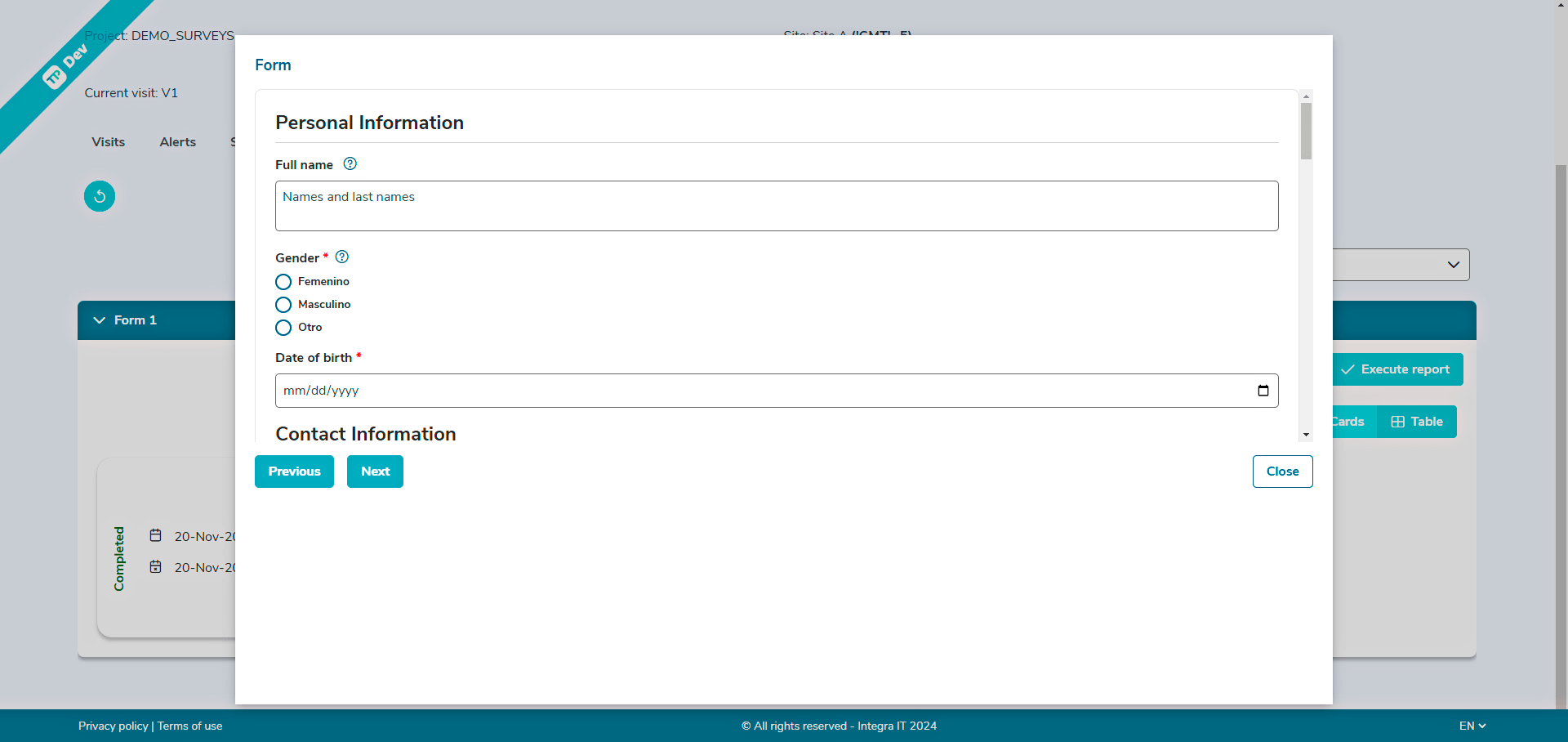Viewport: 1568px width, 742px height.
Task: Open the Alerts tab
Action: point(178,142)
